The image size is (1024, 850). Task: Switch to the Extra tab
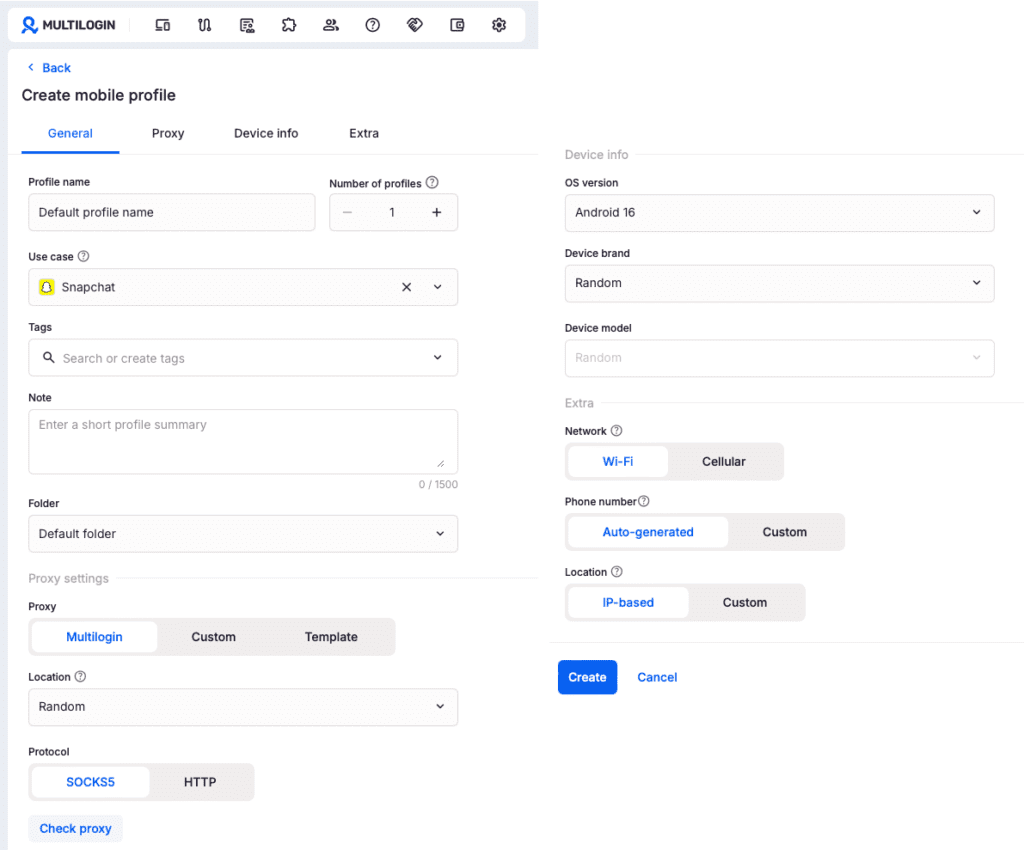tap(364, 133)
